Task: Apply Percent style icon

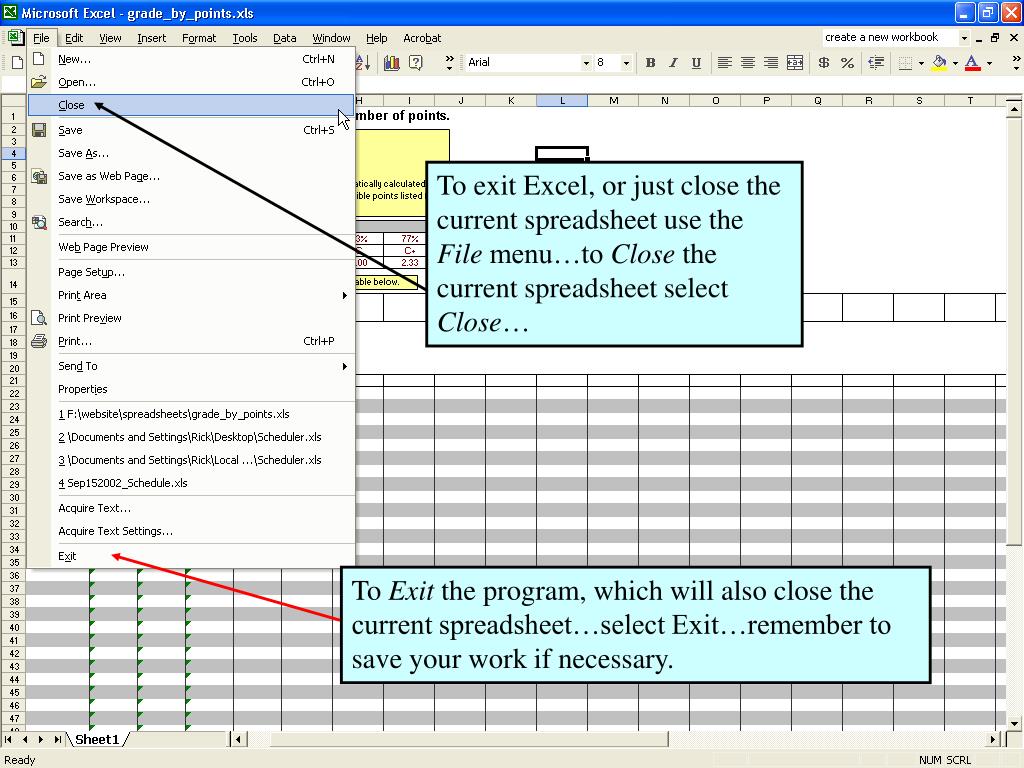Action: tap(847, 63)
